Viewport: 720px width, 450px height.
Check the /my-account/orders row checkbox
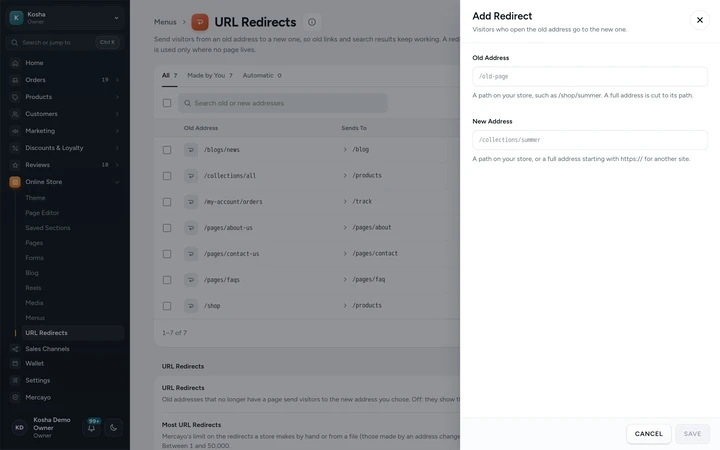point(167,202)
